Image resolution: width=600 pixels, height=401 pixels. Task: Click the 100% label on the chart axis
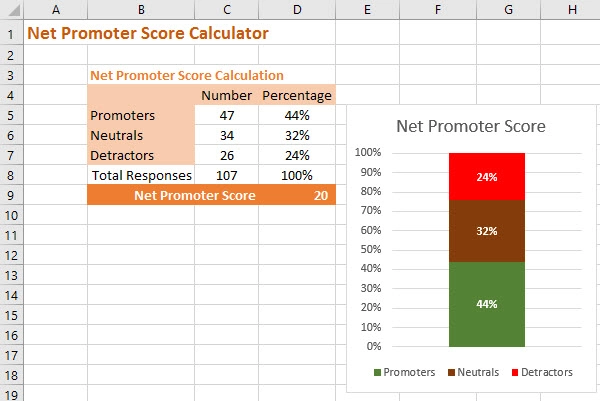(367, 153)
